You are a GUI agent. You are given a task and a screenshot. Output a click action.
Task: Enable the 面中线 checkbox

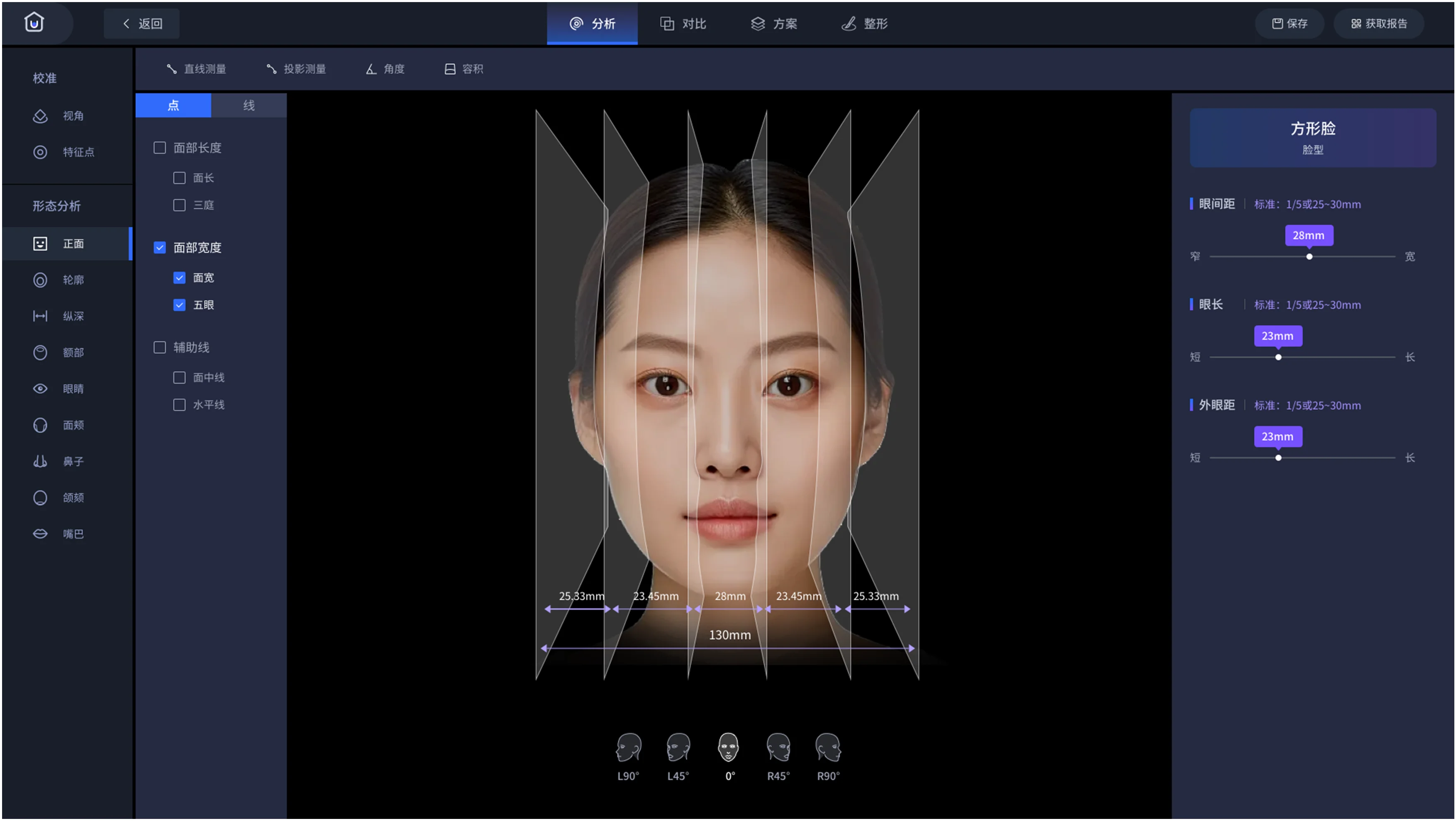tap(179, 378)
